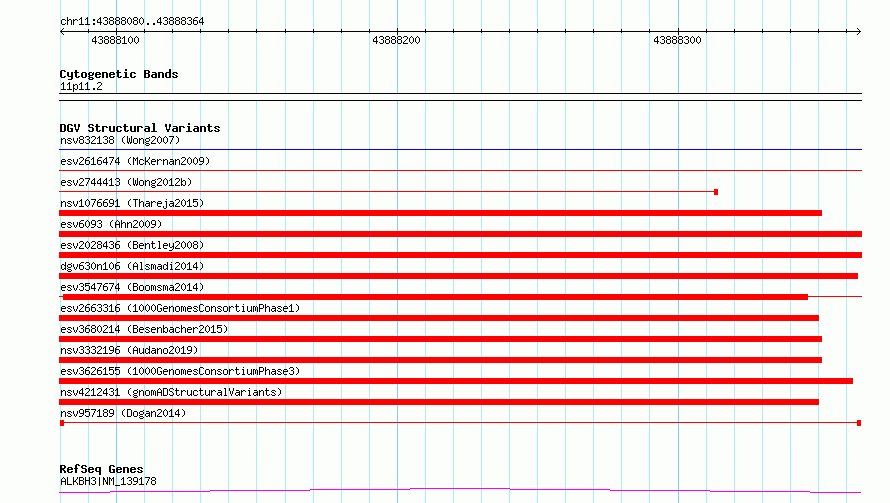Click the red bar for nsv1076691

440,213
